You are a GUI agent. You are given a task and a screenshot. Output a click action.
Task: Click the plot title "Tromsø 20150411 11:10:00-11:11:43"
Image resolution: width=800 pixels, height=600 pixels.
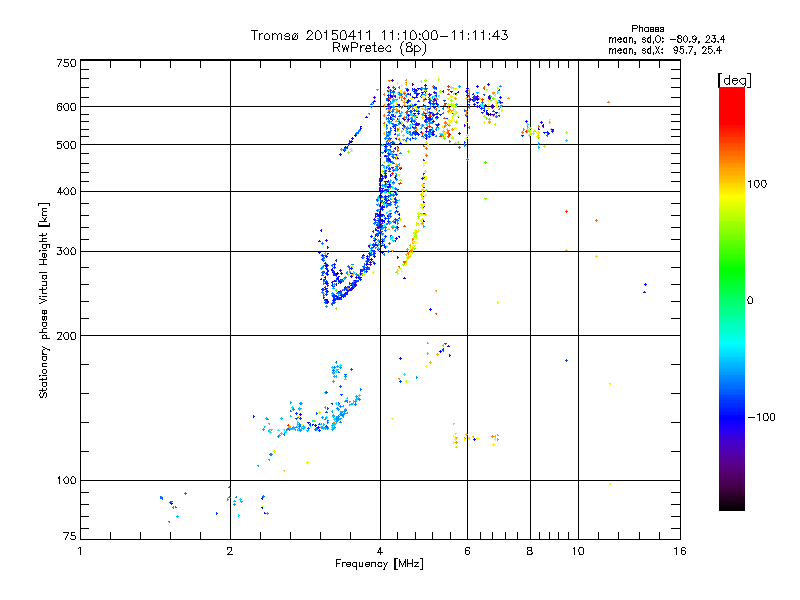(x=379, y=35)
